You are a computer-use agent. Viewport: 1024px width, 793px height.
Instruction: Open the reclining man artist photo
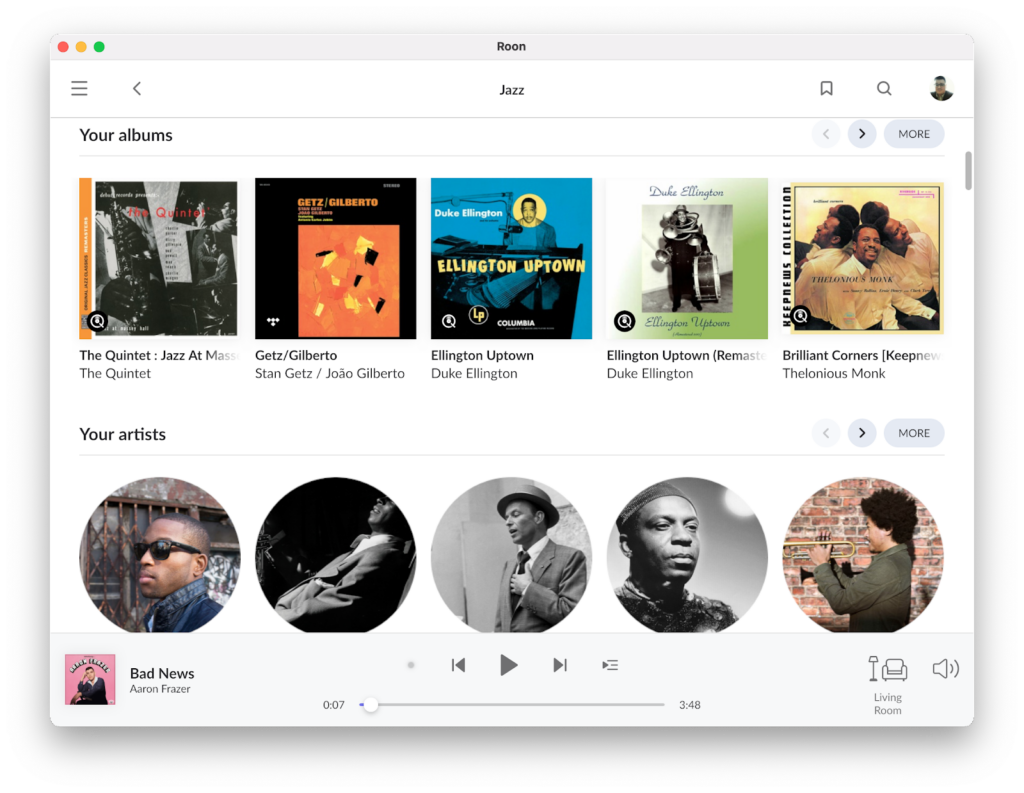336,555
